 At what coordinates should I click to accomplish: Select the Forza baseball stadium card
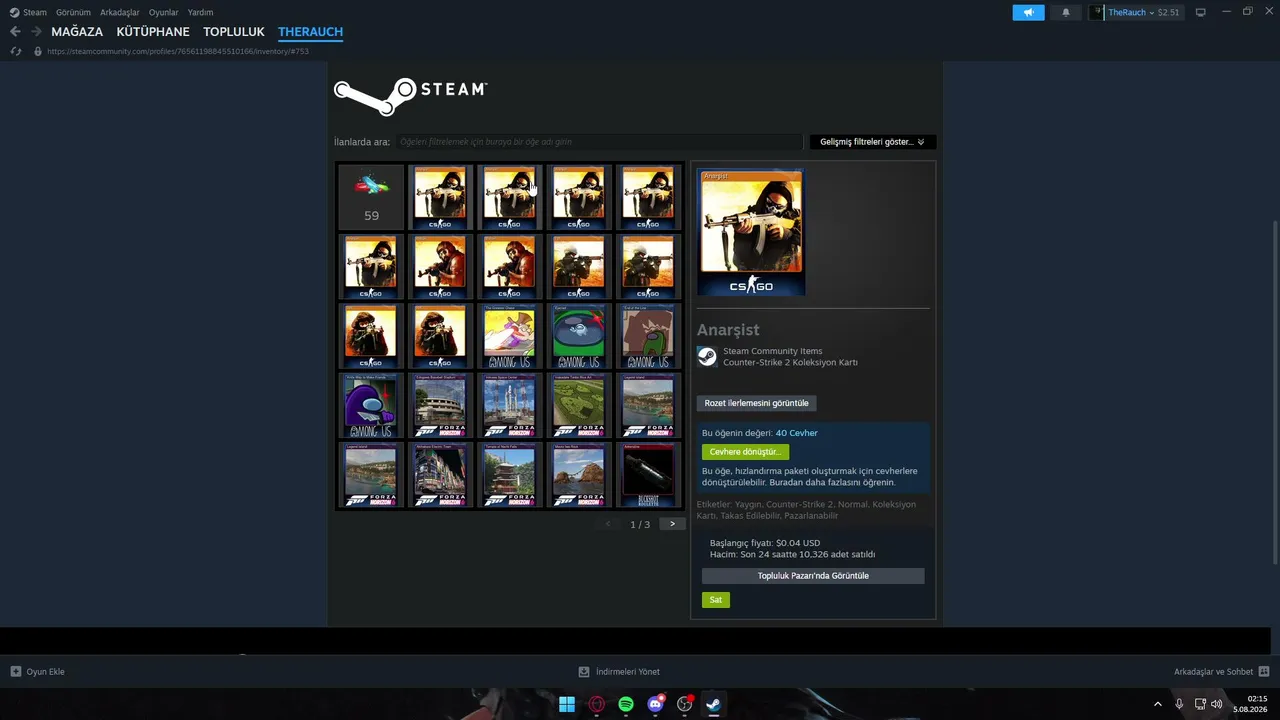440,406
